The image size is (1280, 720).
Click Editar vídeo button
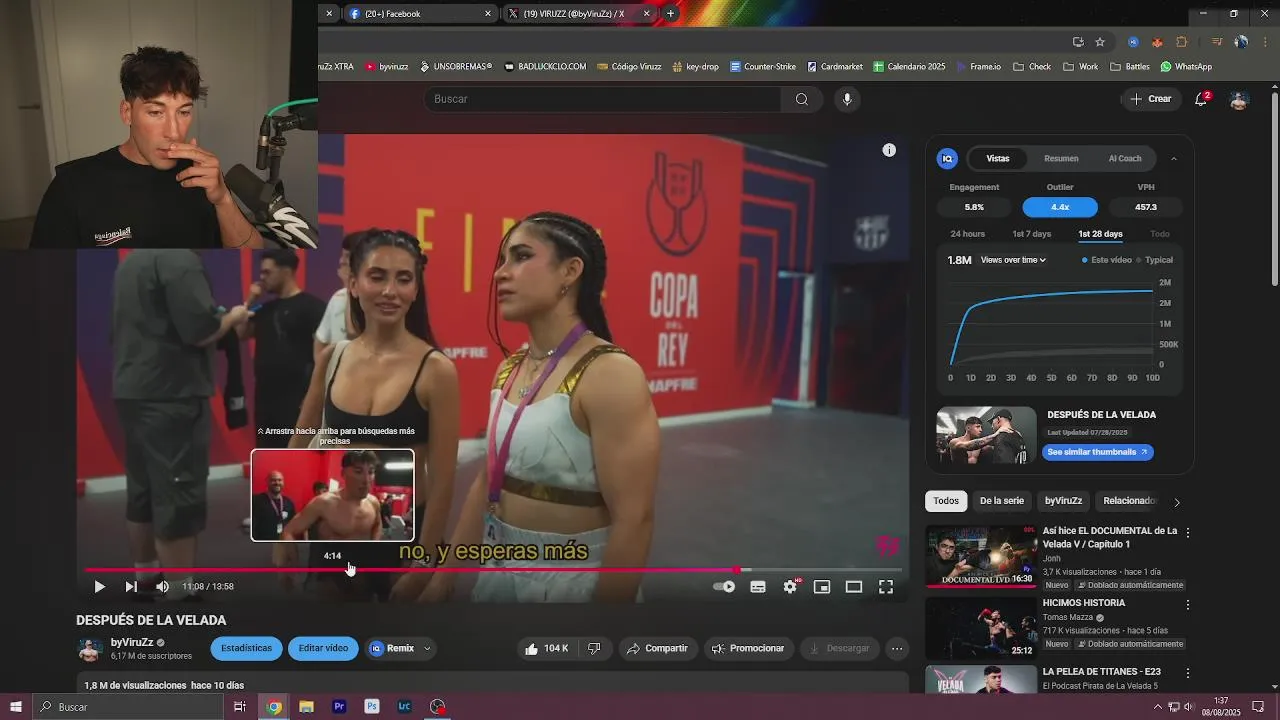(323, 648)
